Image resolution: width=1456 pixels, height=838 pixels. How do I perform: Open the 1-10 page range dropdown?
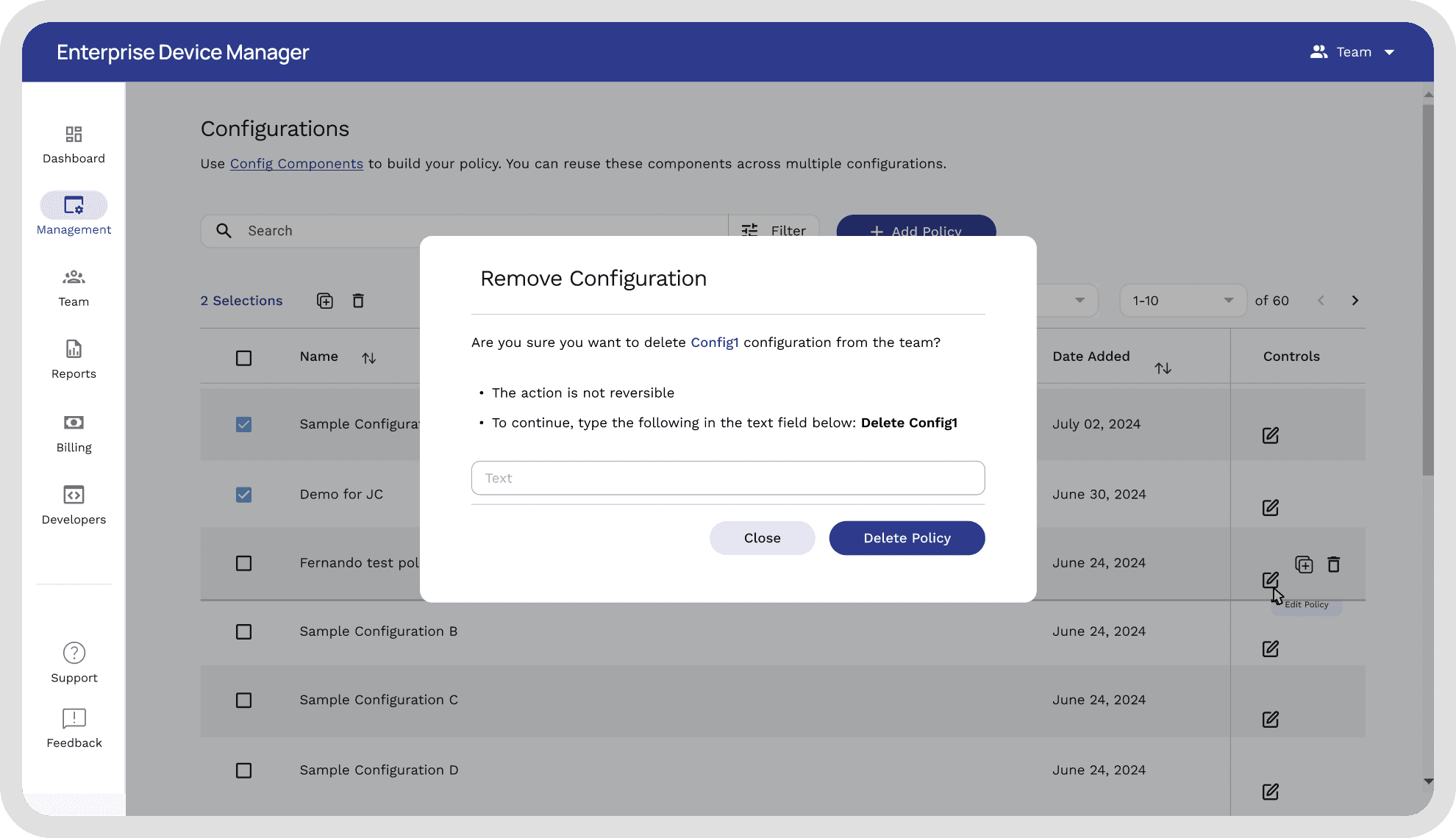(1182, 301)
